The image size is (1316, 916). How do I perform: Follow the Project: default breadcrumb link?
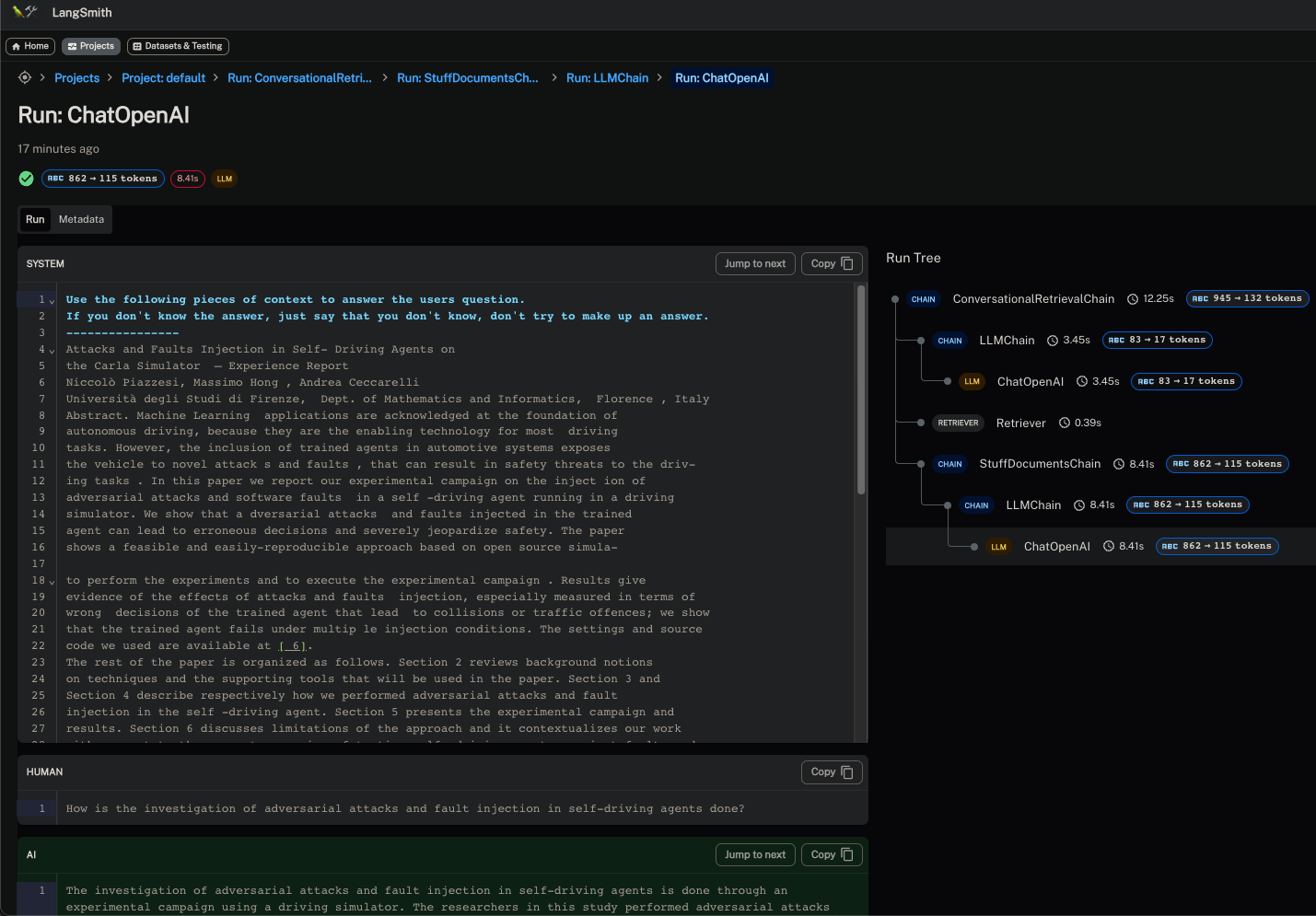[163, 78]
